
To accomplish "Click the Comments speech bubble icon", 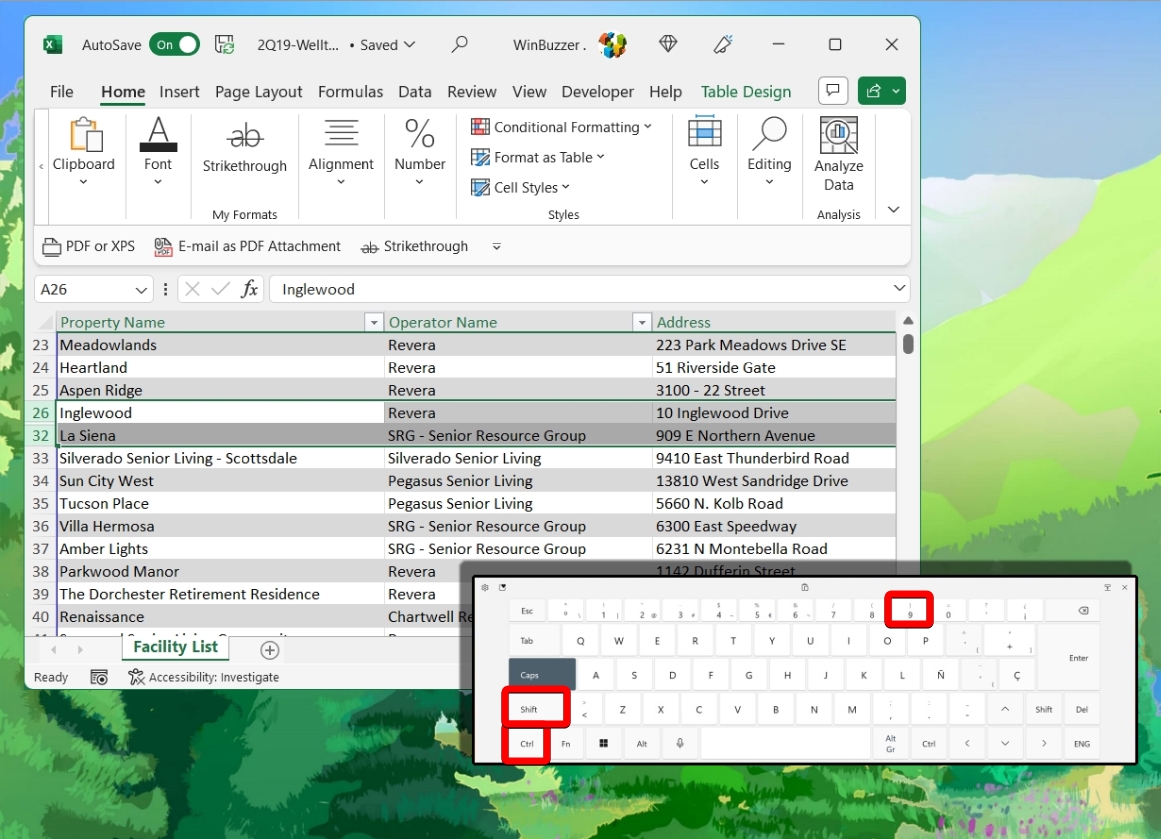I will (x=832, y=91).
